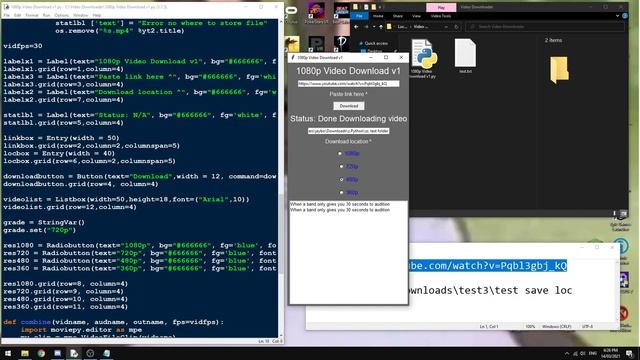640x360 pixels.
Task: Open the Format menu in IDLE editor
Action: (32, 15)
